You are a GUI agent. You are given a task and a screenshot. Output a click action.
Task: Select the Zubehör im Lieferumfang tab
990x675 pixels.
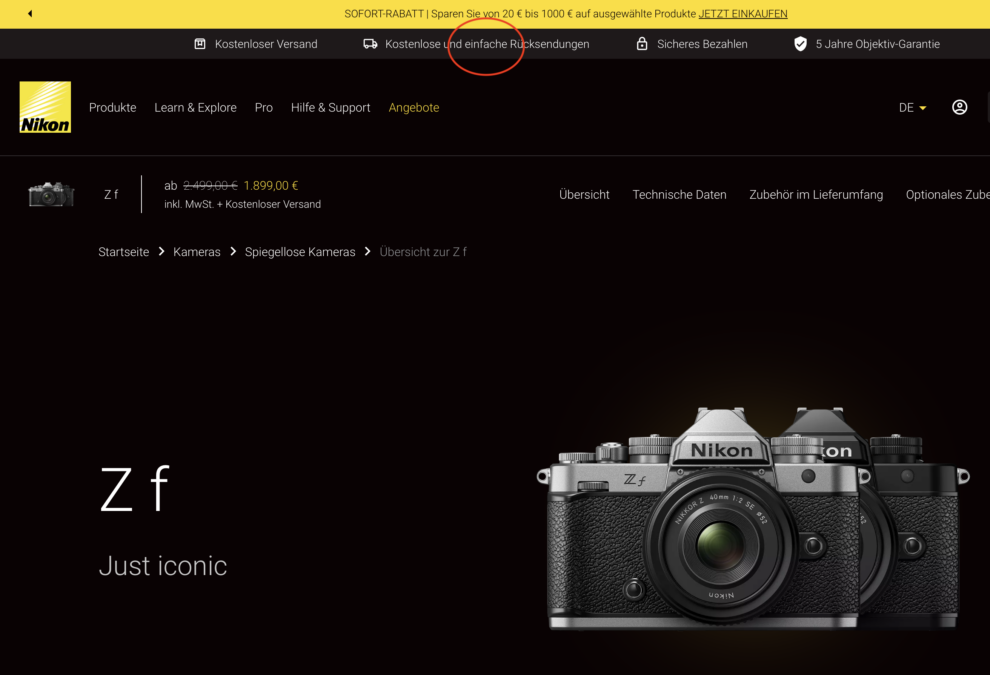click(816, 195)
